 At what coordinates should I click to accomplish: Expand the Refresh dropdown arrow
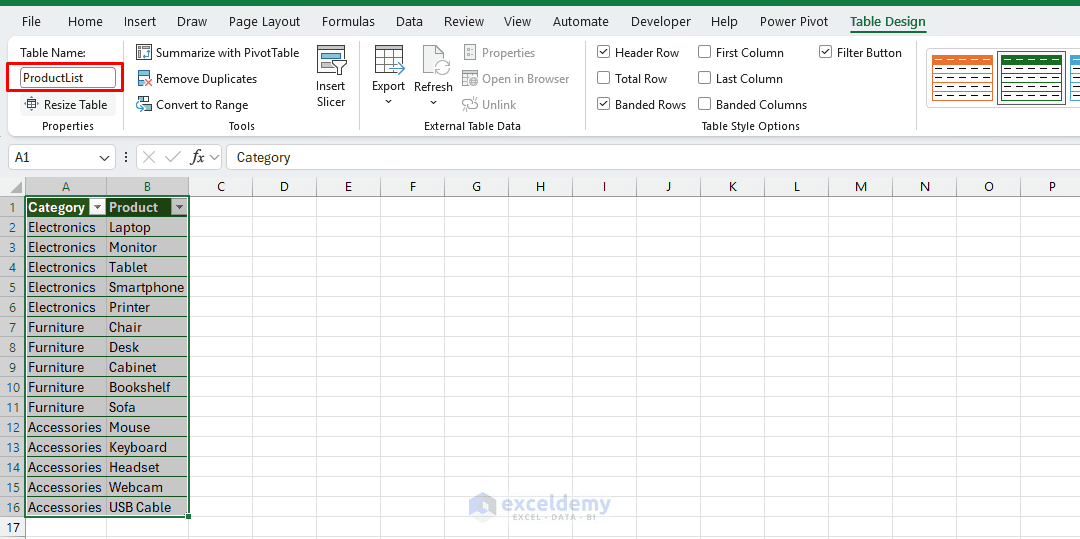click(x=433, y=103)
